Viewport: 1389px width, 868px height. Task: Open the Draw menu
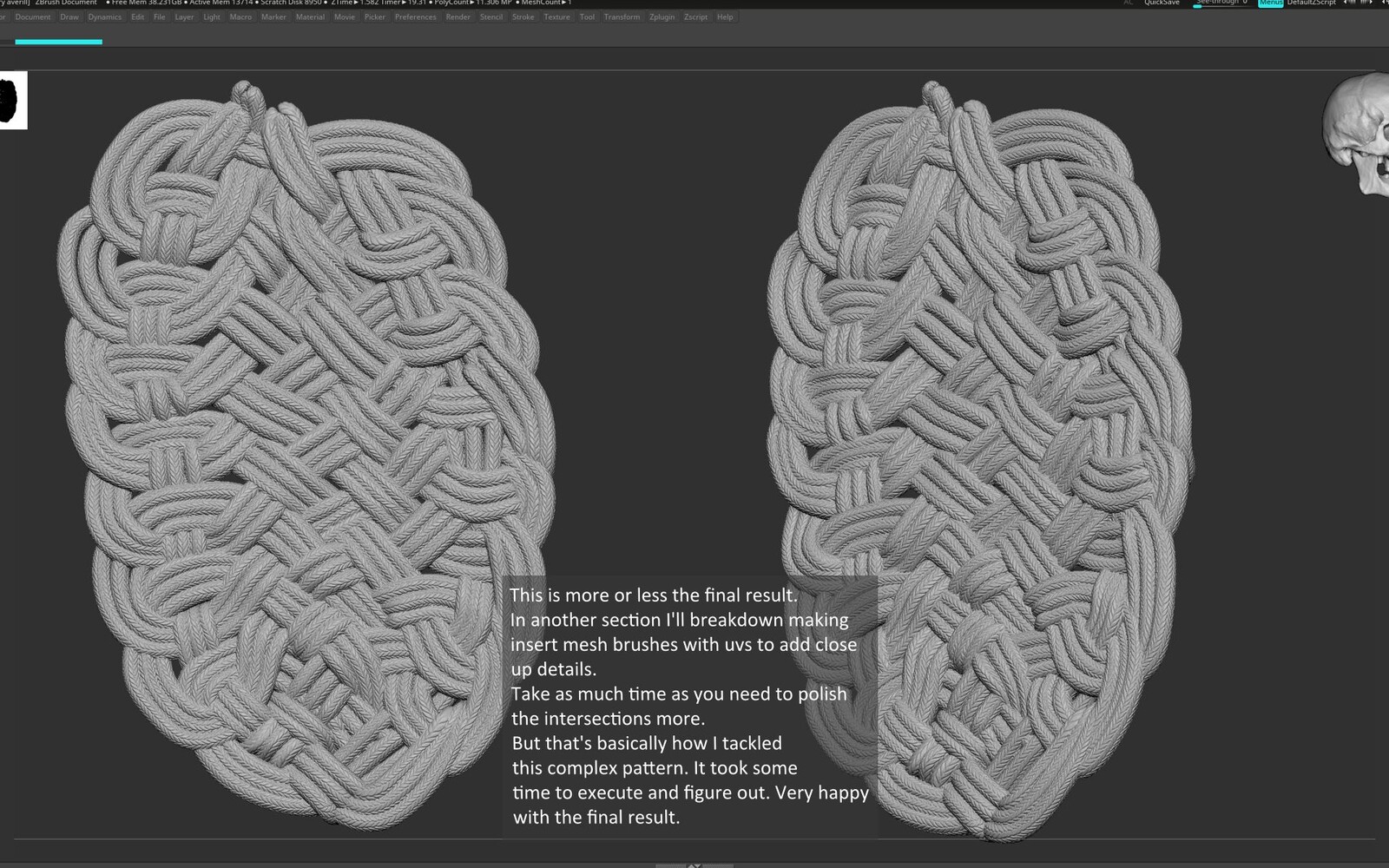coord(69,17)
